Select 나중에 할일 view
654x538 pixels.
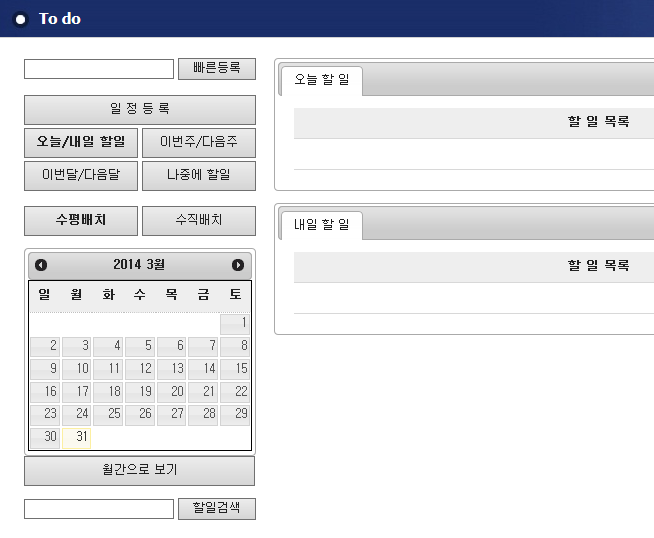pos(199,175)
